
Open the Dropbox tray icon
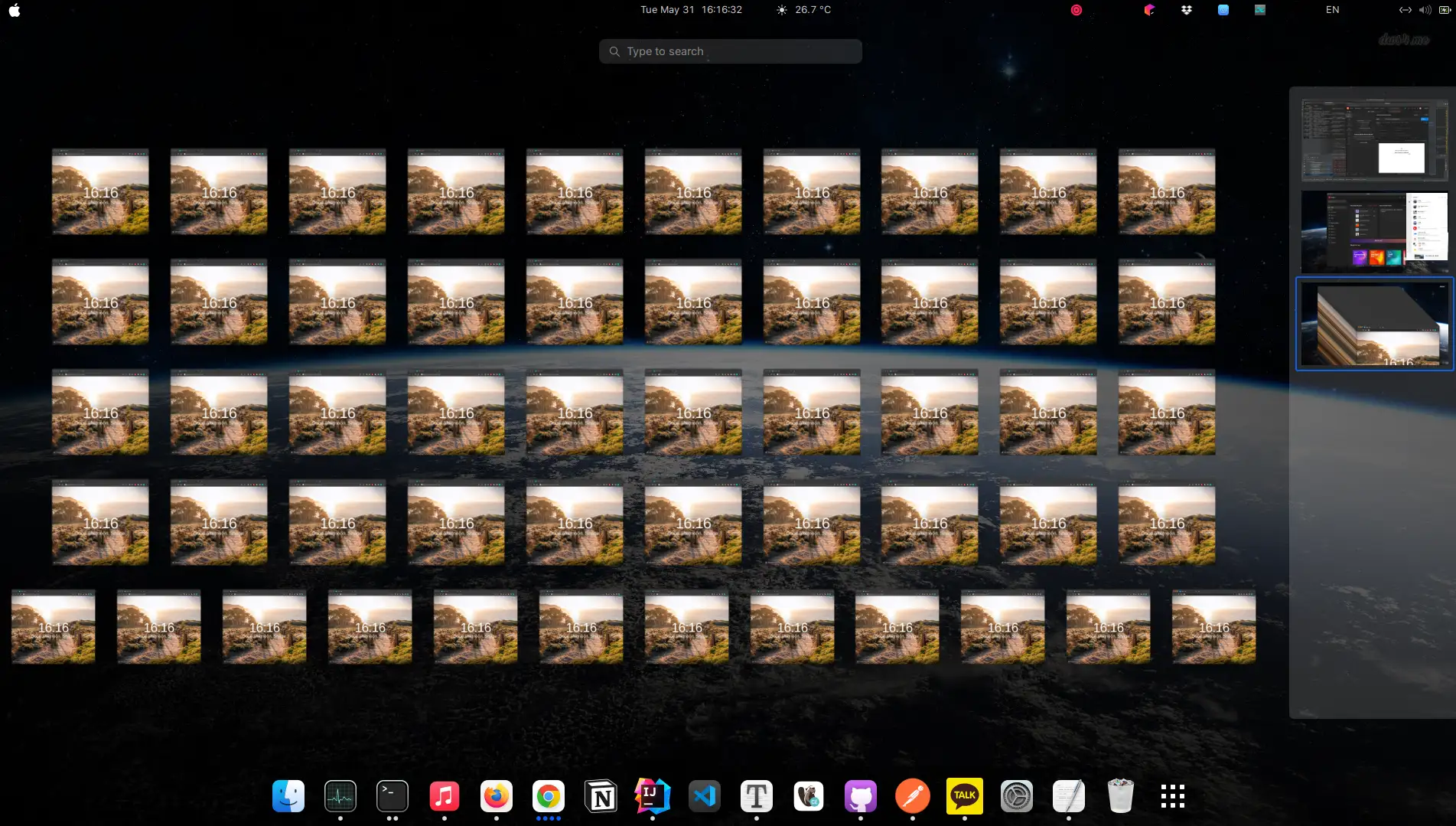tap(1187, 10)
